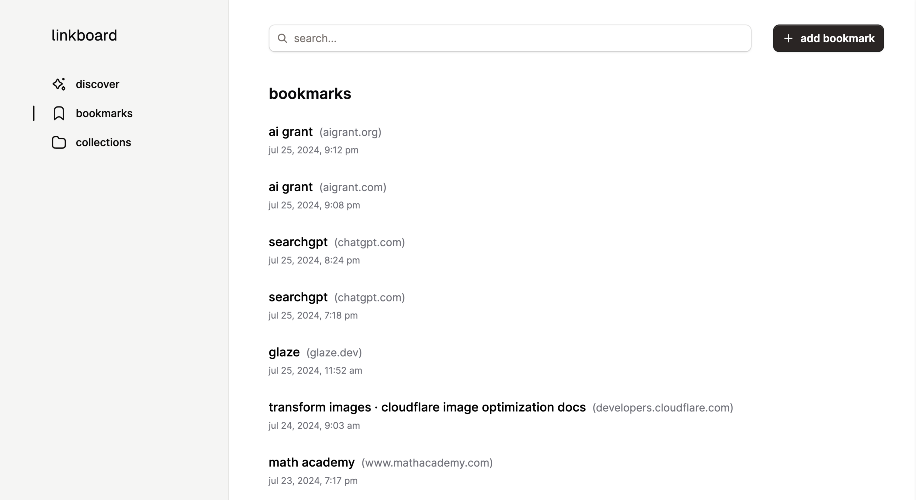Open the collections section
The image size is (918, 500).
click(91, 142)
